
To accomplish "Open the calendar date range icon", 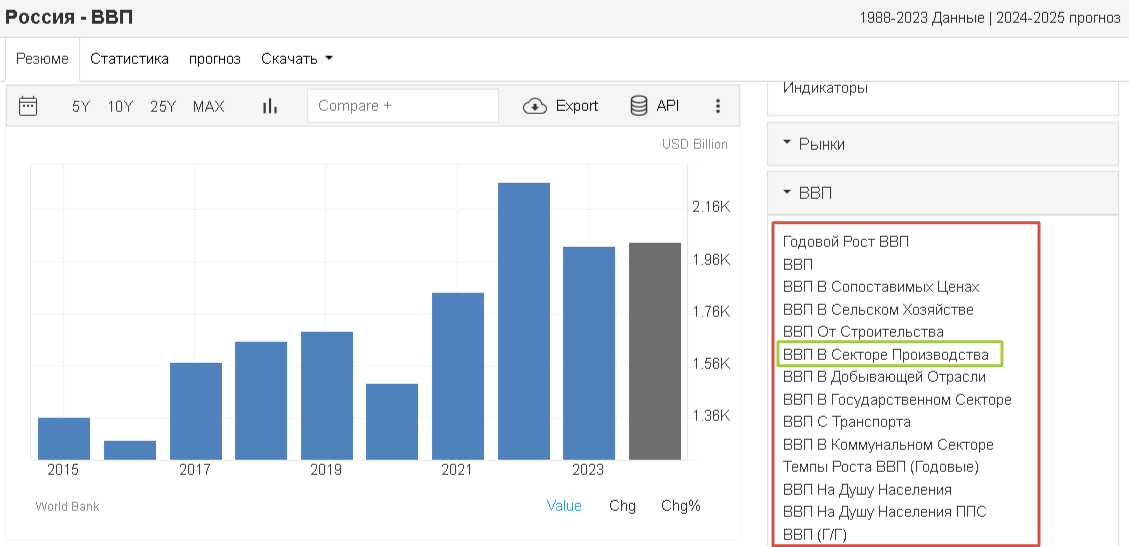I will click(28, 106).
